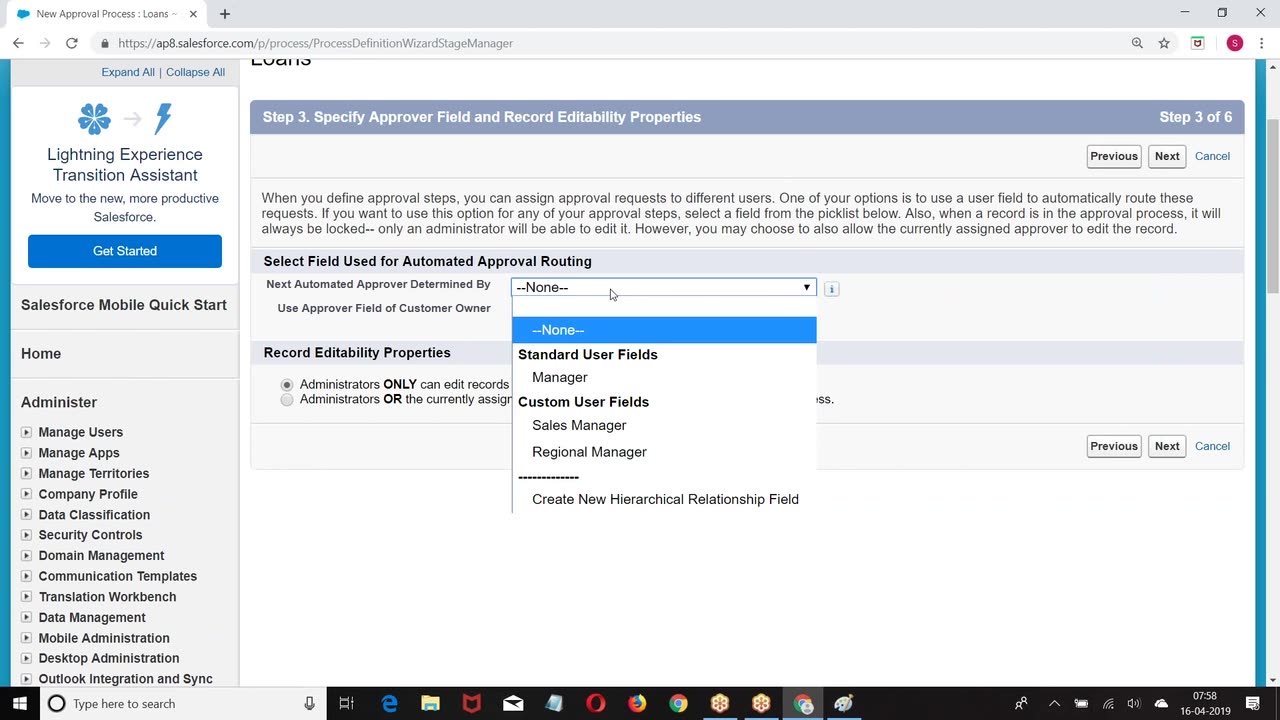Viewport: 1280px width, 720px height.
Task: Reload the page with the refresh icon
Action: point(71,43)
